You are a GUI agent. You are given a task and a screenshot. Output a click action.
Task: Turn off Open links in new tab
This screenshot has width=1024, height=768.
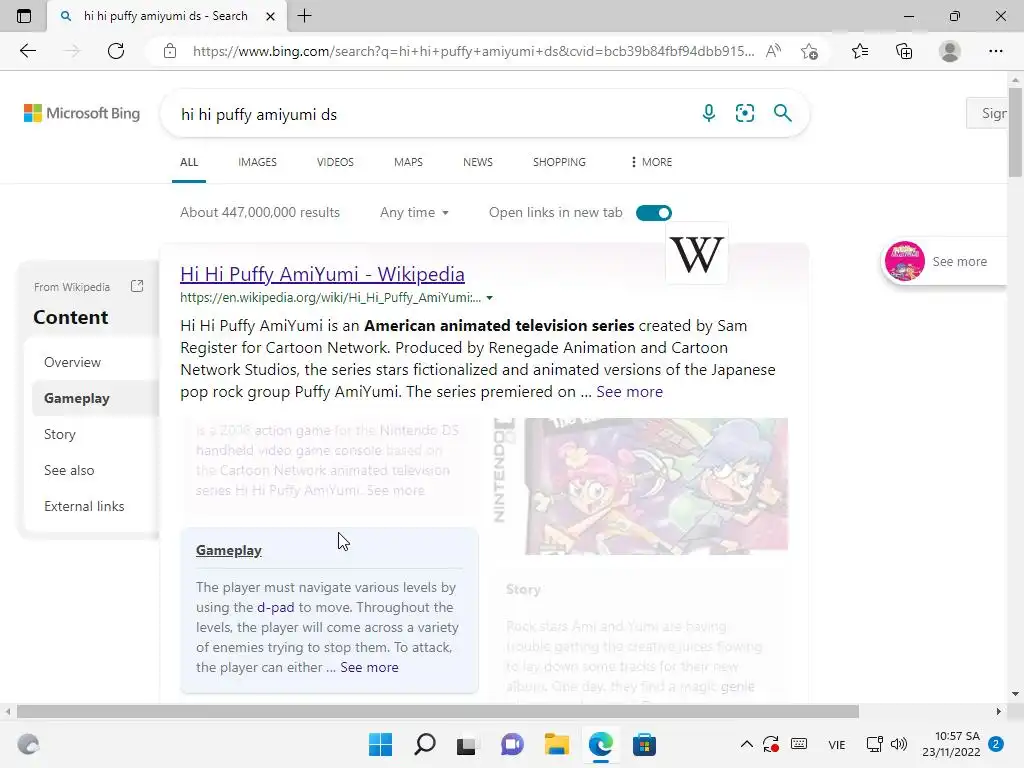[x=654, y=213]
